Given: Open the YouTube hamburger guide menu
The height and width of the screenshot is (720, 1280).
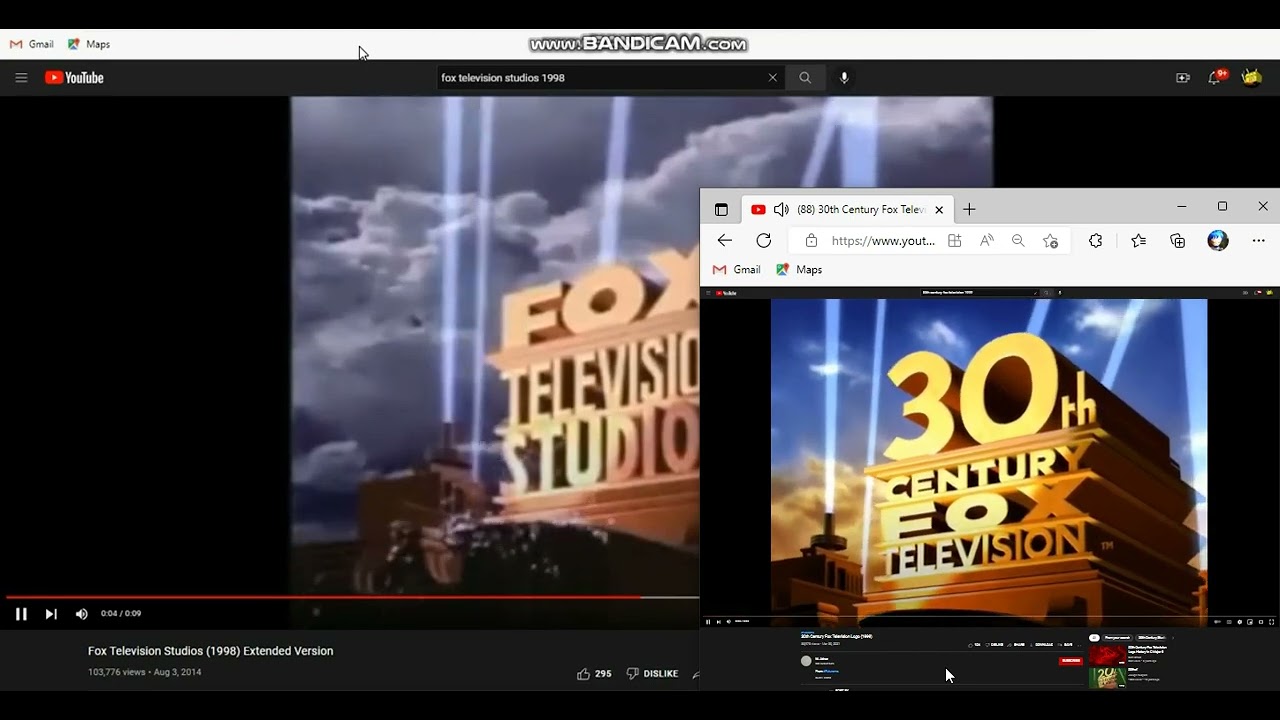Looking at the screenshot, I should pos(21,78).
